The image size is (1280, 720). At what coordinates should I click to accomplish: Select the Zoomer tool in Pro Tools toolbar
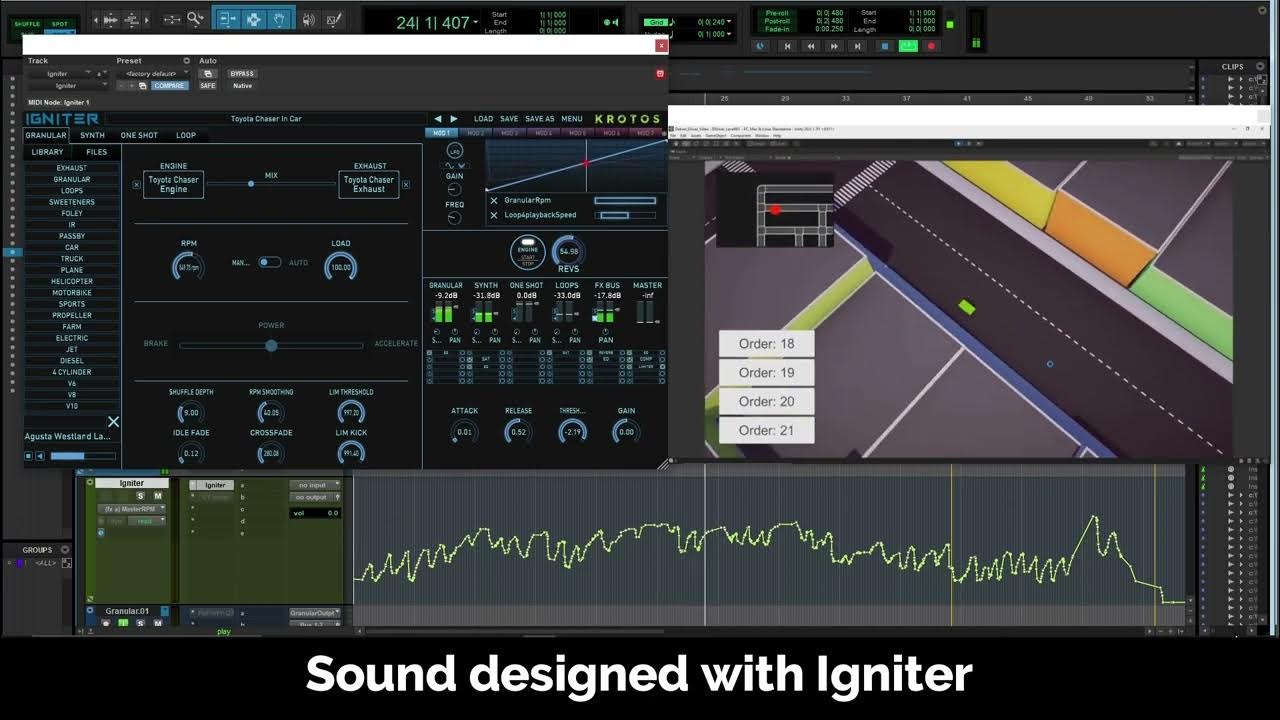pyautogui.click(x=195, y=18)
